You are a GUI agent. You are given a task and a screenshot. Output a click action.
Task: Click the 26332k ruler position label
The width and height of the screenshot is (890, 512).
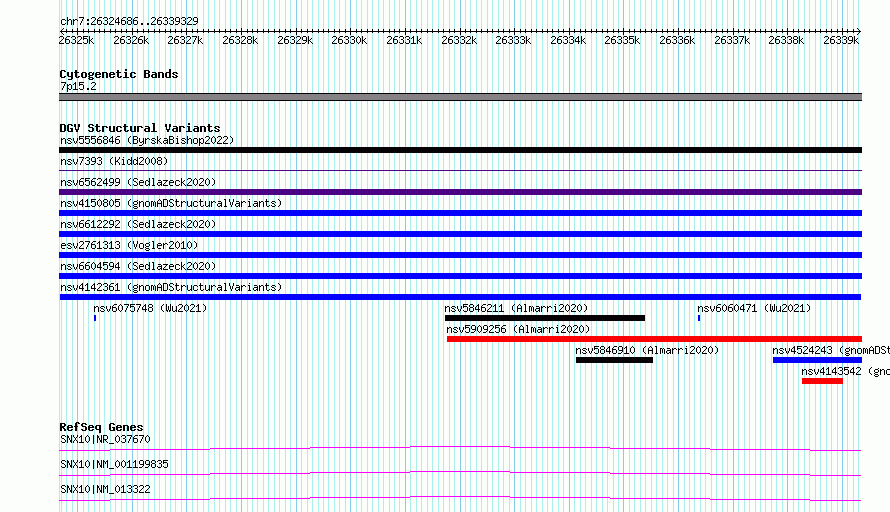459,40
